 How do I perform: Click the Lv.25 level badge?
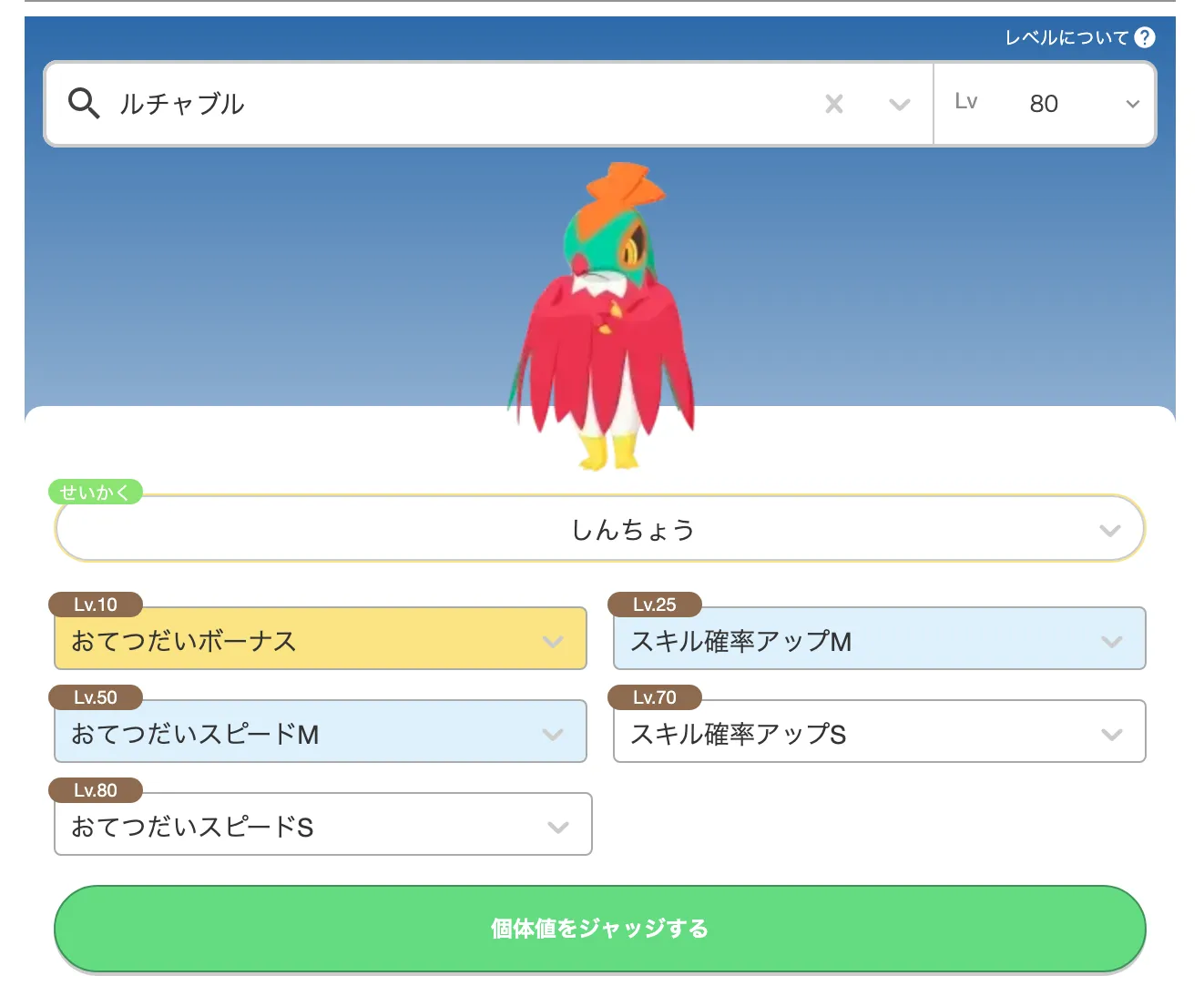click(x=655, y=605)
